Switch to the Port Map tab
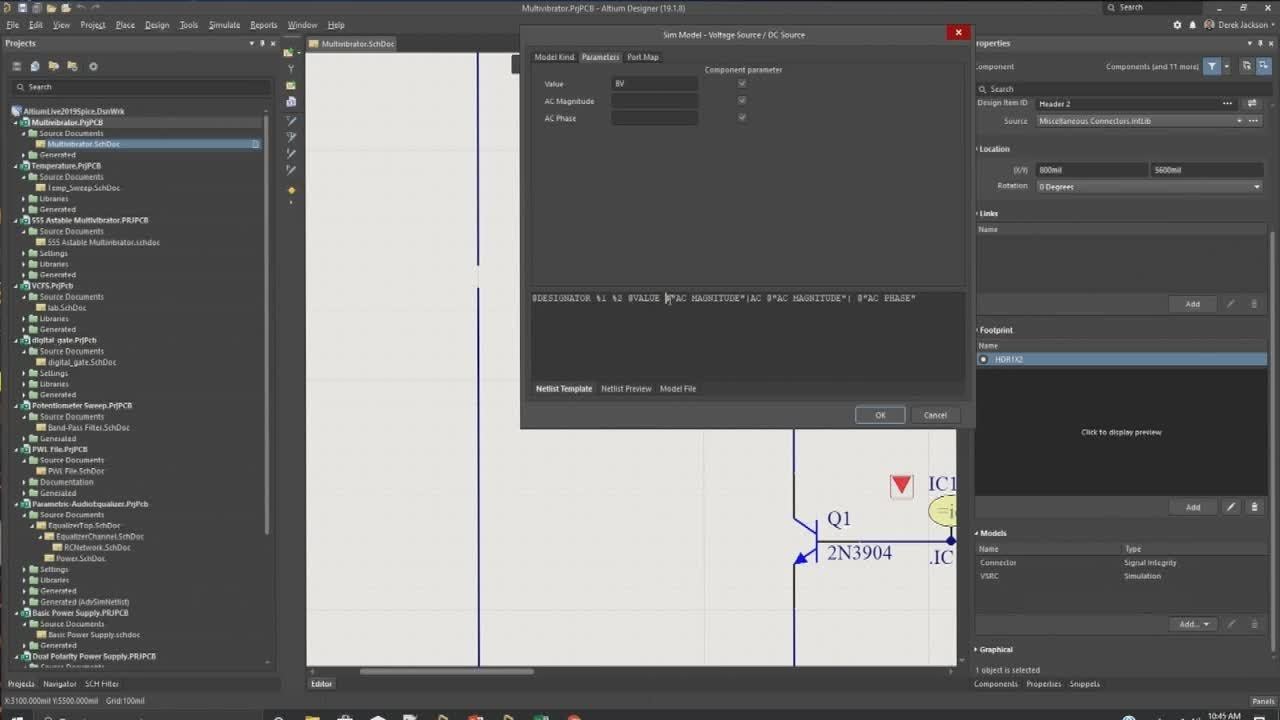Image resolution: width=1280 pixels, height=720 pixels. 643,57
